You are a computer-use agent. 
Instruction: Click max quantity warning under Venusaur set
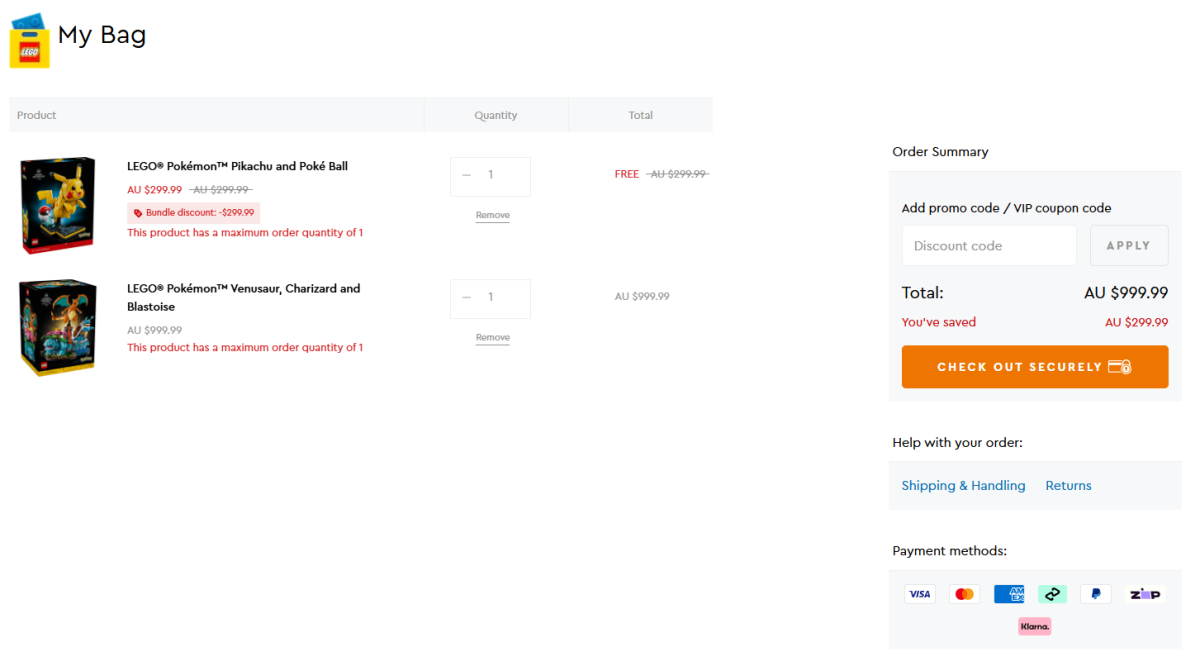pos(245,348)
